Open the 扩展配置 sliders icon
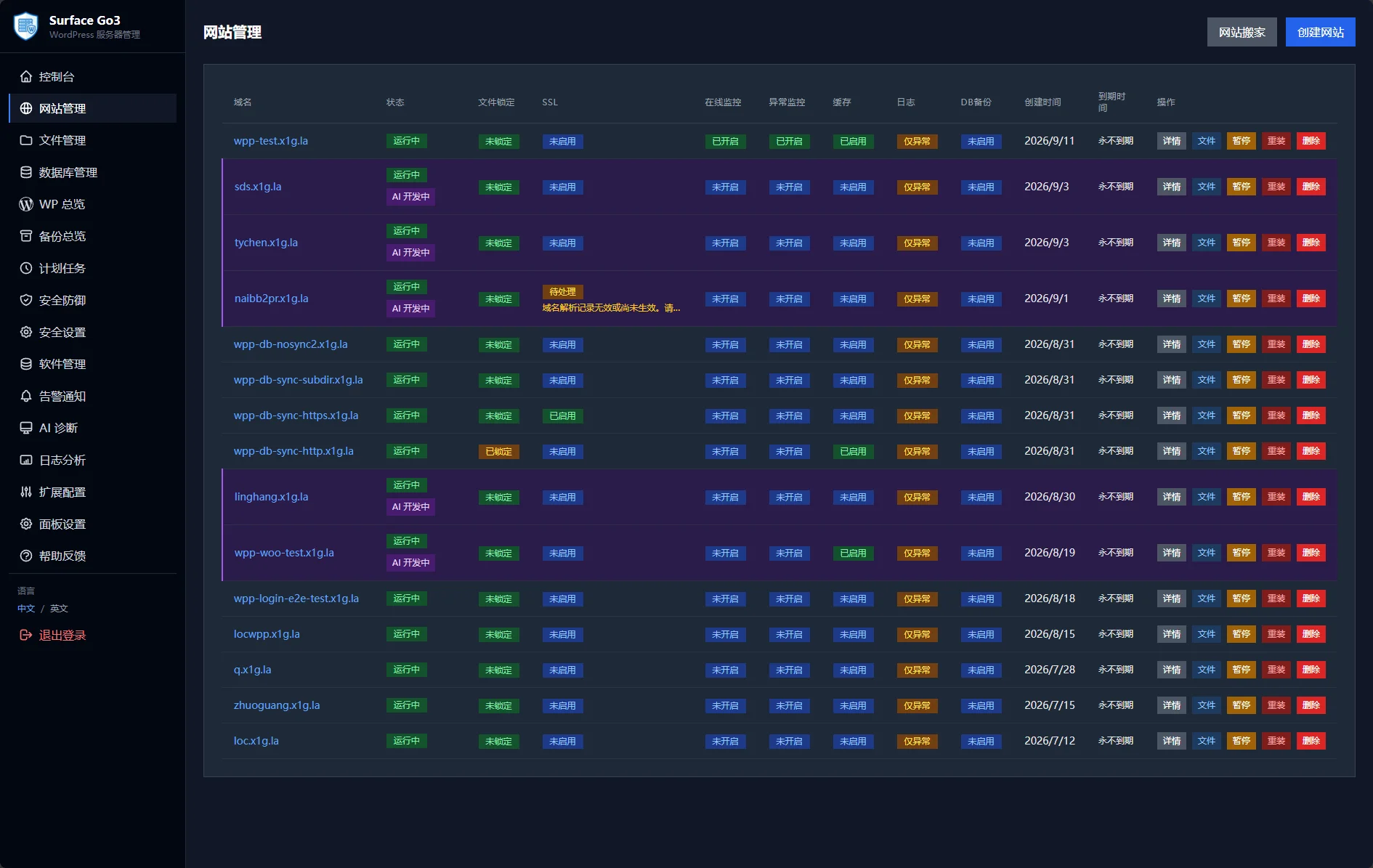 point(26,492)
